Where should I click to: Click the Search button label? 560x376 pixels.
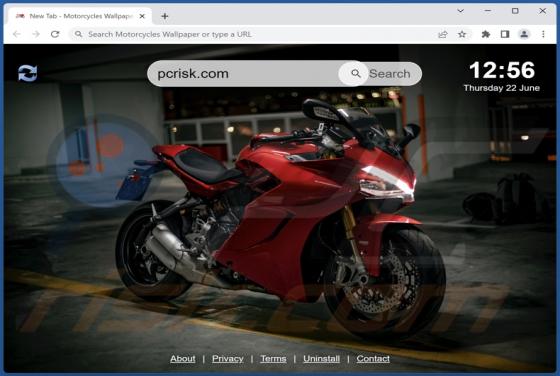coord(389,74)
